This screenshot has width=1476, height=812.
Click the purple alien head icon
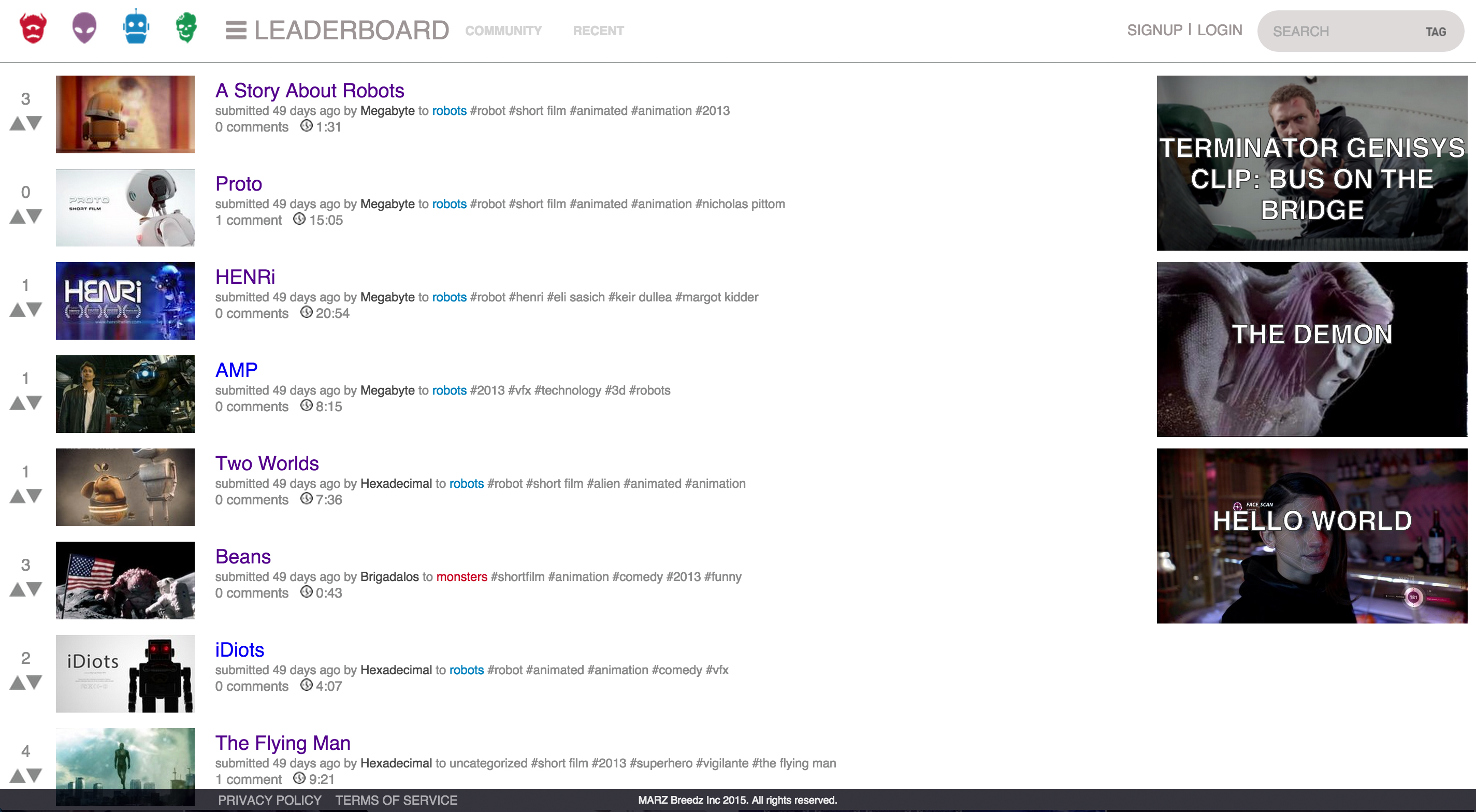click(84, 28)
